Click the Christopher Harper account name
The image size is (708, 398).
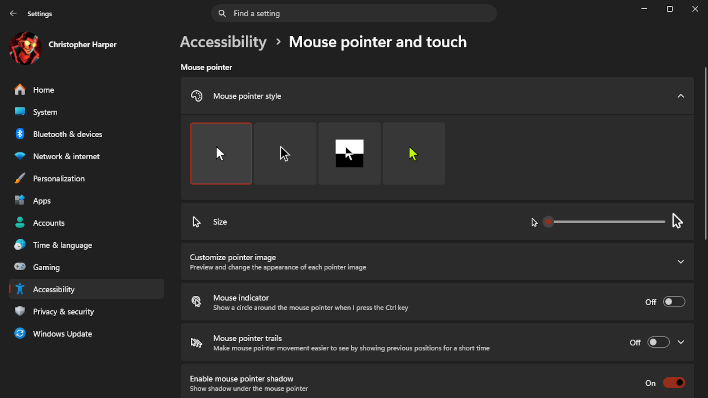coord(82,44)
